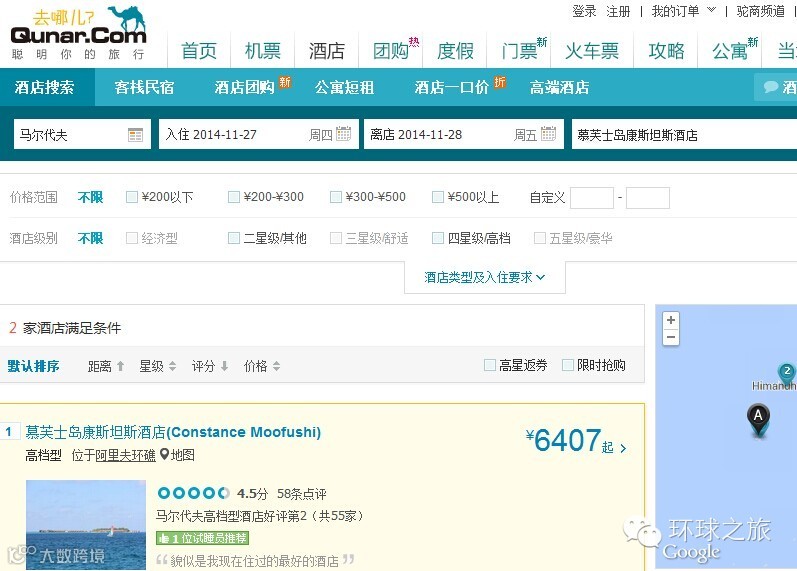This screenshot has width=797, height=571.
Task: Switch to the 酒店一口价 tab
Action: tap(452, 87)
